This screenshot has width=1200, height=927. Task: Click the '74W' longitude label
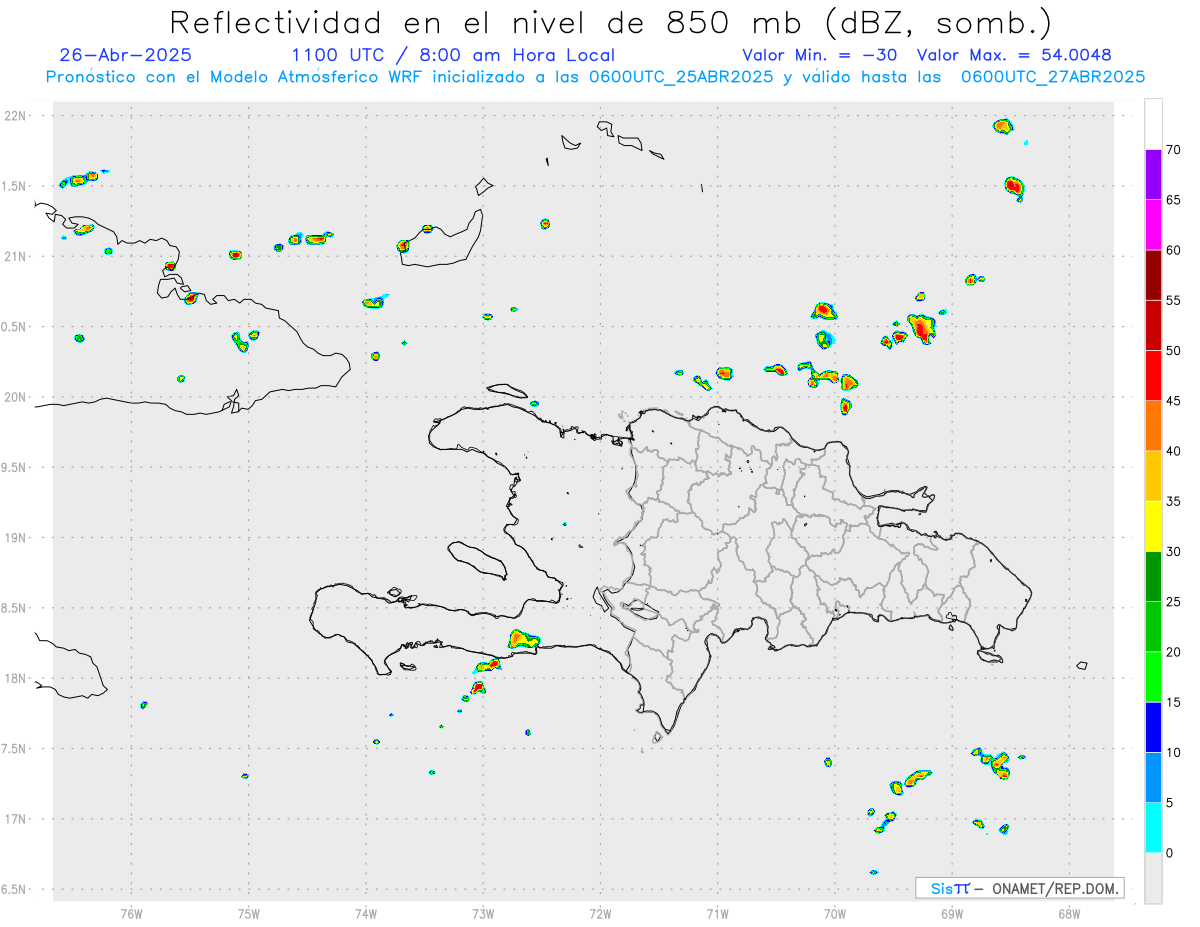pyautogui.click(x=366, y=914)
